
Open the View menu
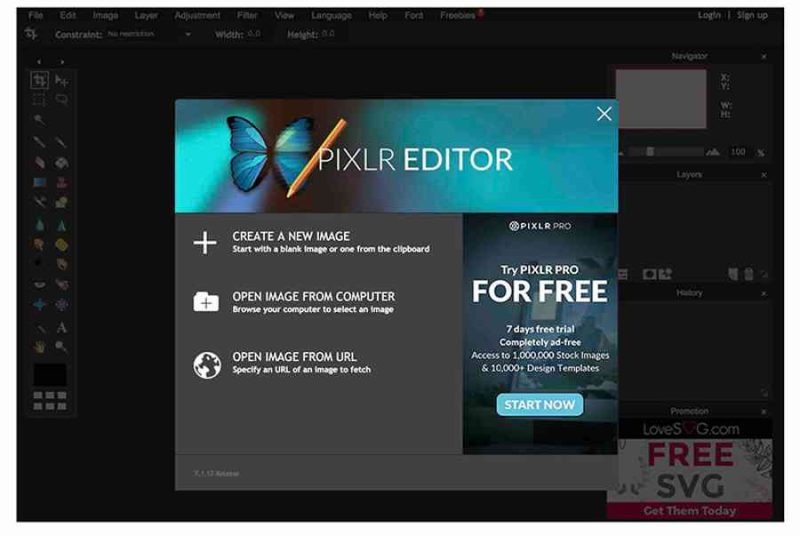(x=284, y=15)
